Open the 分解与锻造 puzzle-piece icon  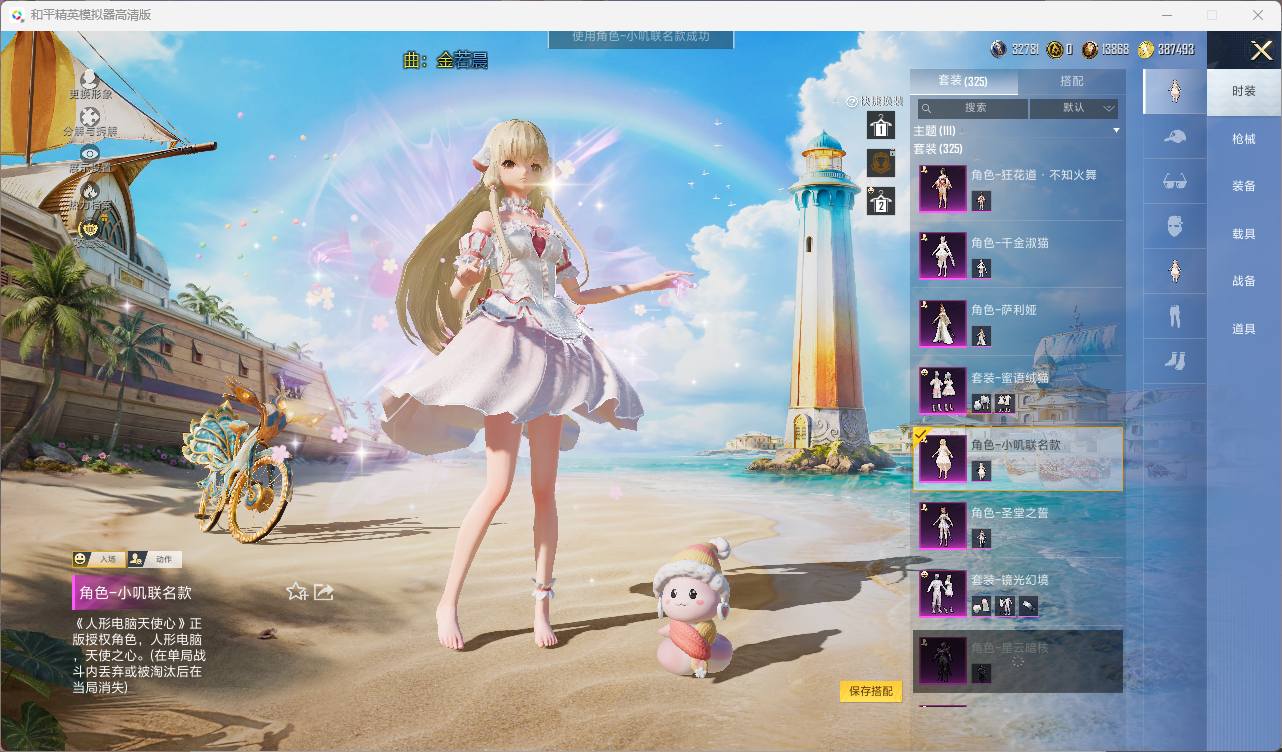90,116
